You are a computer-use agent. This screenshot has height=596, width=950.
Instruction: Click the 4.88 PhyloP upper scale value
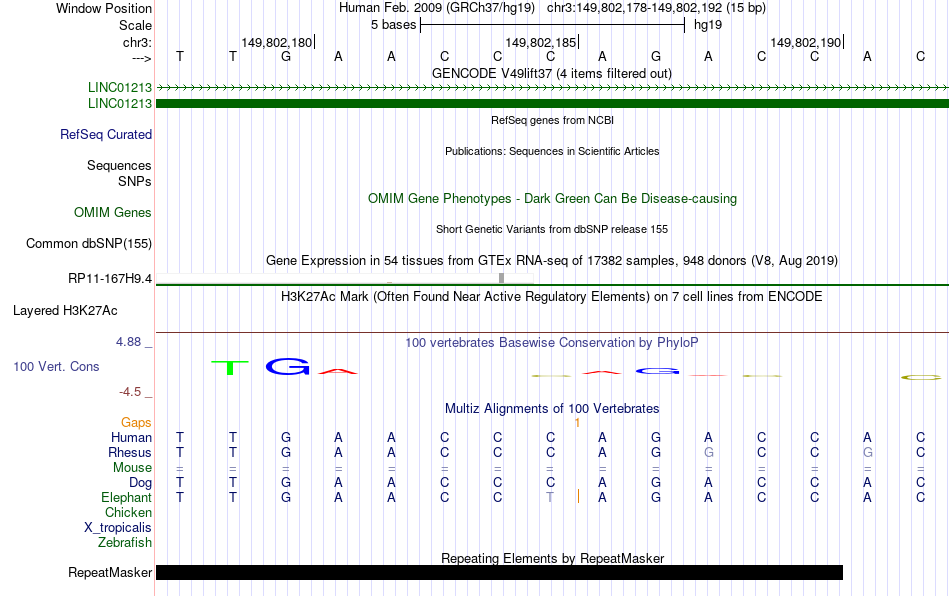click(128, 342)
